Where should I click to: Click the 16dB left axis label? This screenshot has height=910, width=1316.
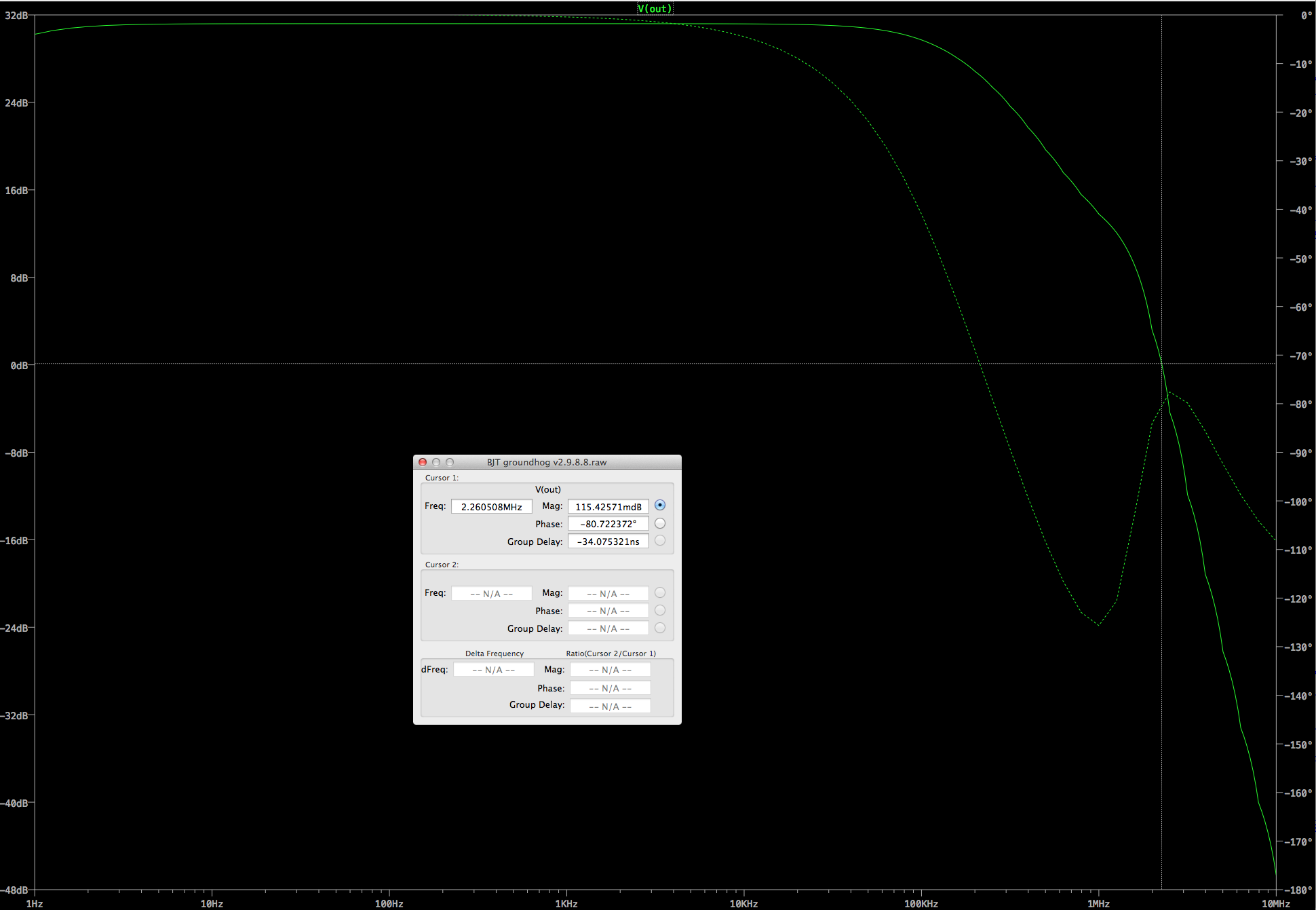click(17, 190)
